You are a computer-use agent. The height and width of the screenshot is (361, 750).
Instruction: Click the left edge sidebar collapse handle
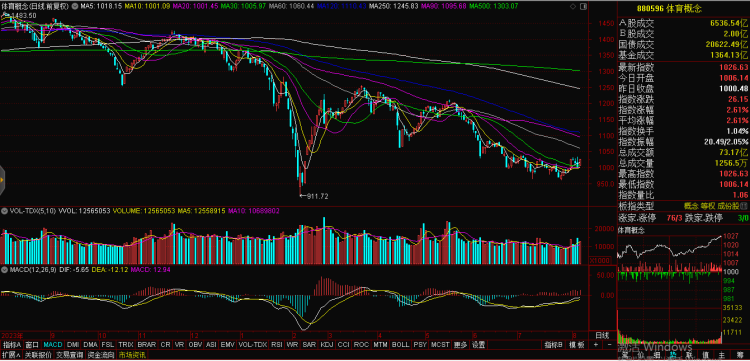2,180
